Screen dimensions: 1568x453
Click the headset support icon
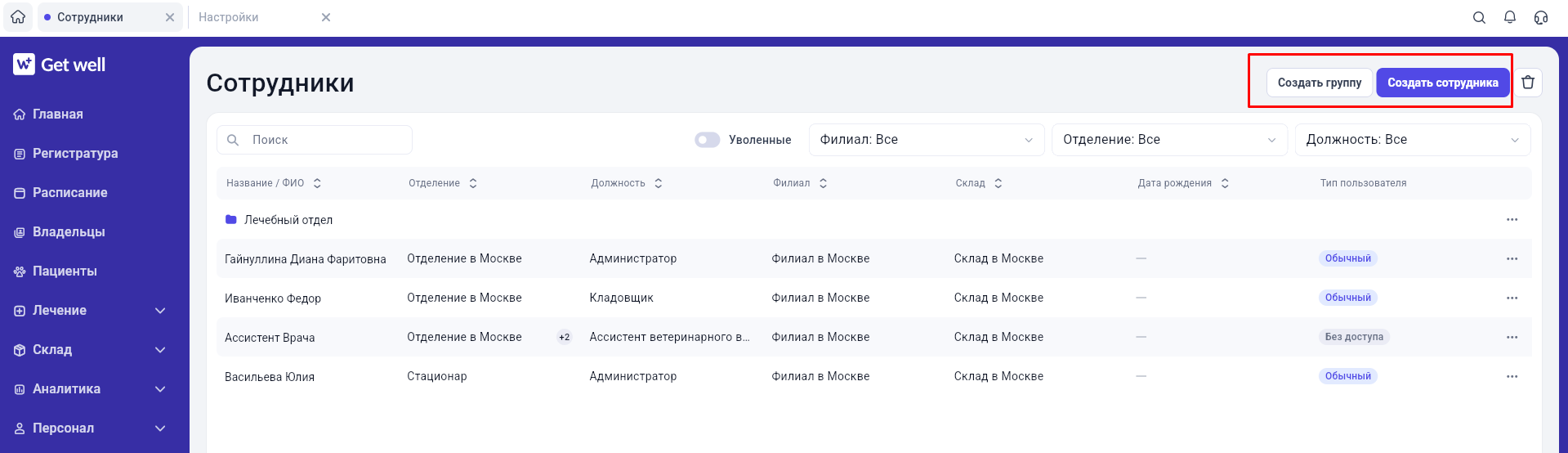(1541, 17)
